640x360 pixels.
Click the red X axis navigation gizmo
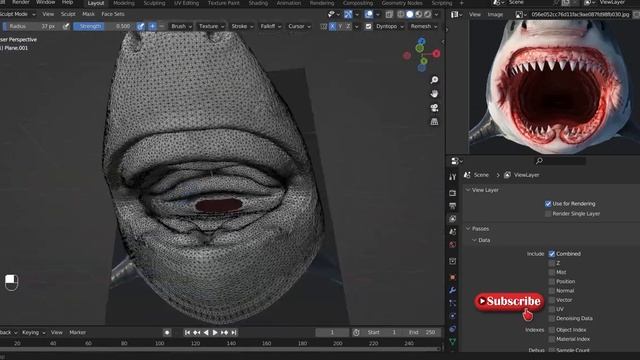[436, 53]
